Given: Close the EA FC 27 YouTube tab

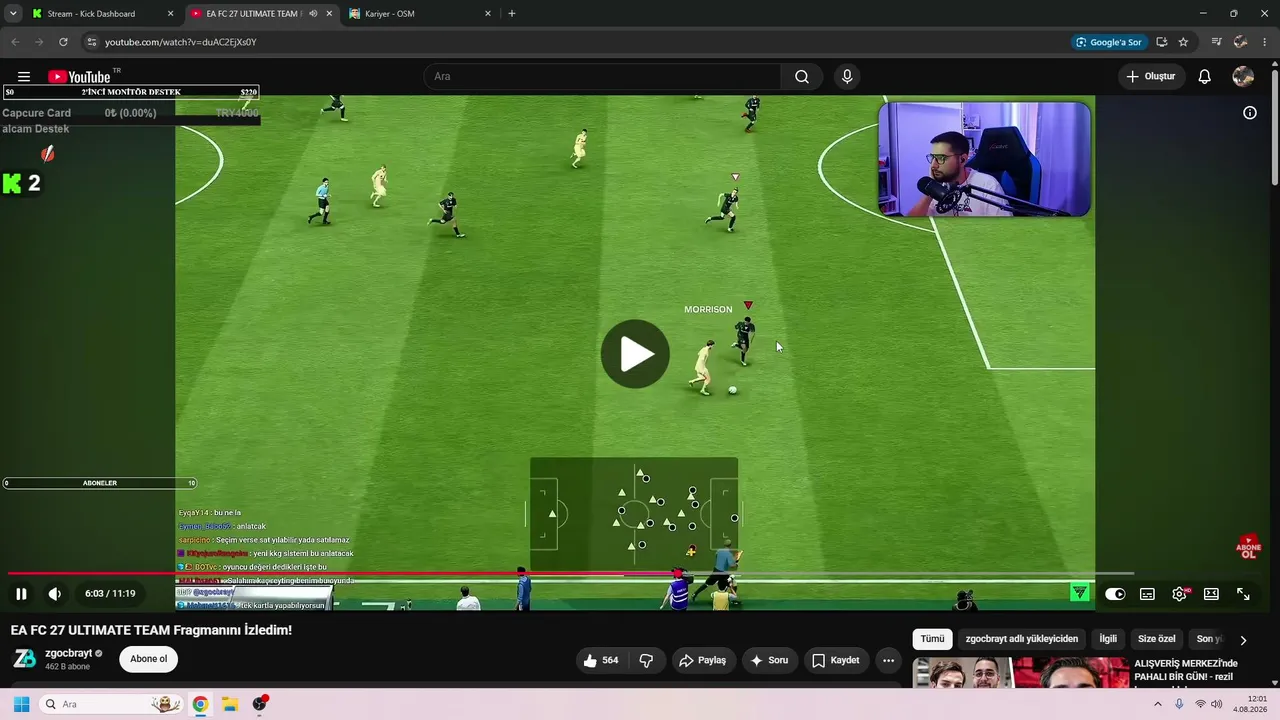Looking at the screenshot, I should [x=329, y=14].
